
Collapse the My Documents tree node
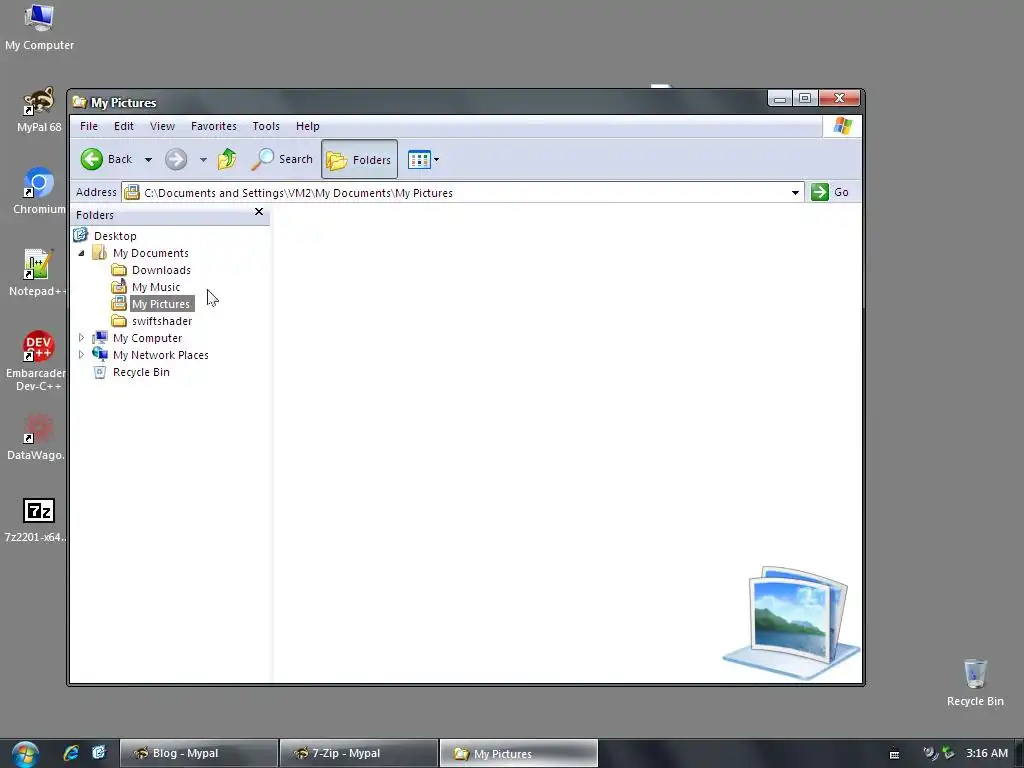click(81, 253)
